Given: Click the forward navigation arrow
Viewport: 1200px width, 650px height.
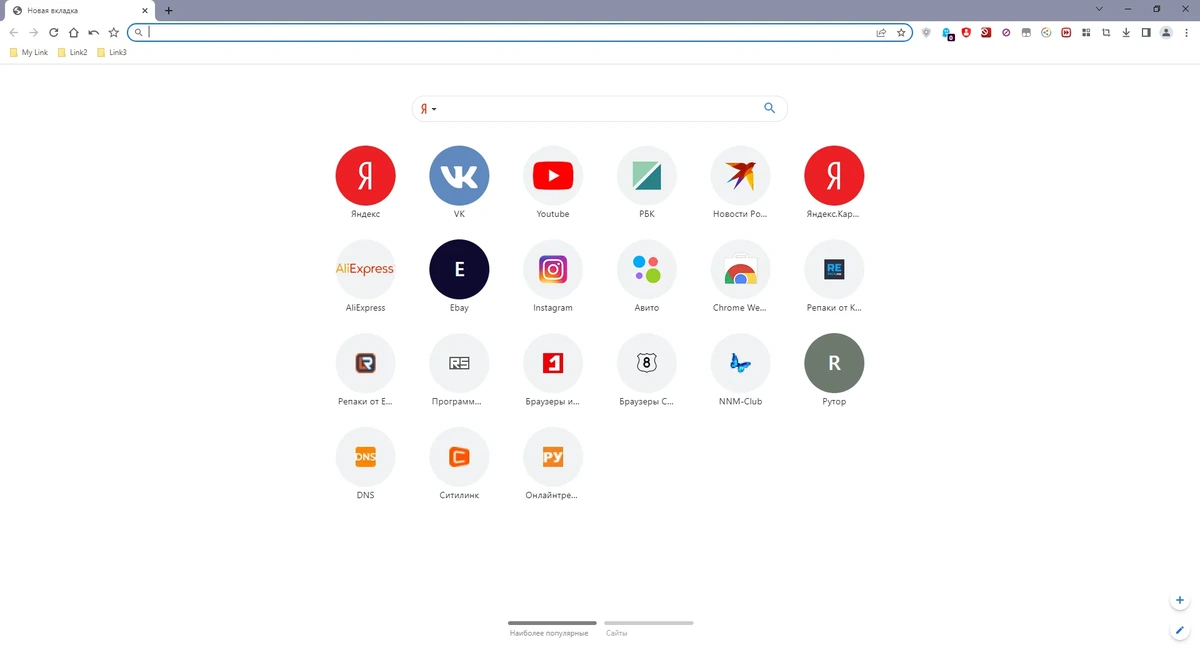Looking at the screenshot, I should click(x=34, y=32).
